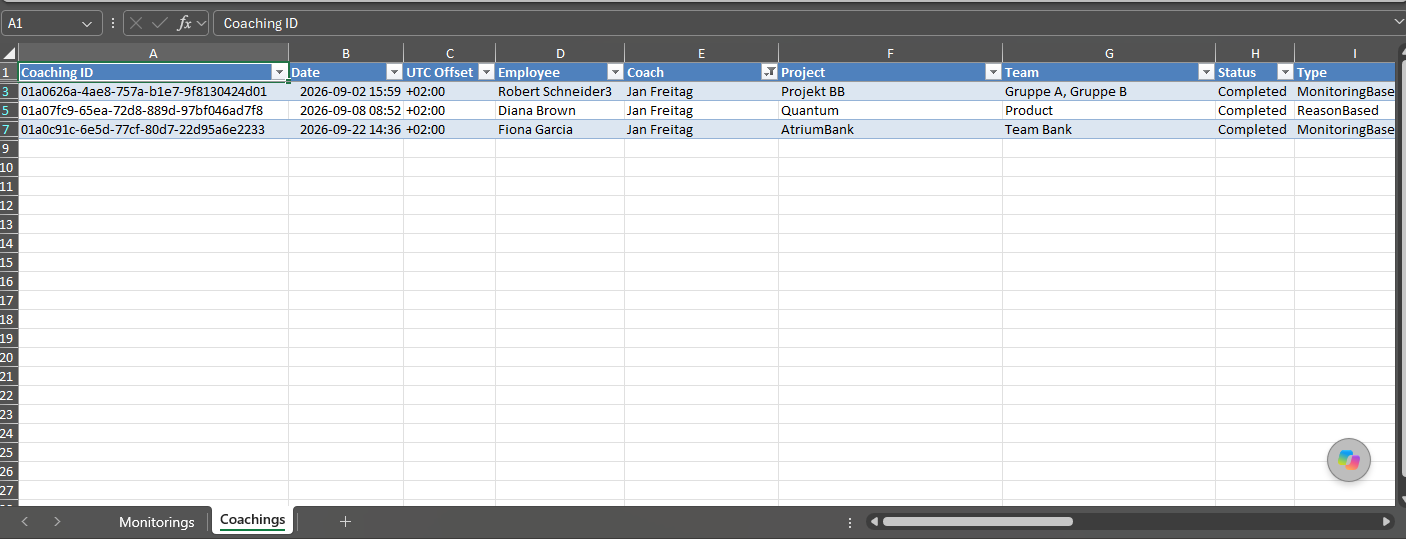Click horizontal scrollbar left arrow
This screenshot has width=1406, height=539.
873,521
